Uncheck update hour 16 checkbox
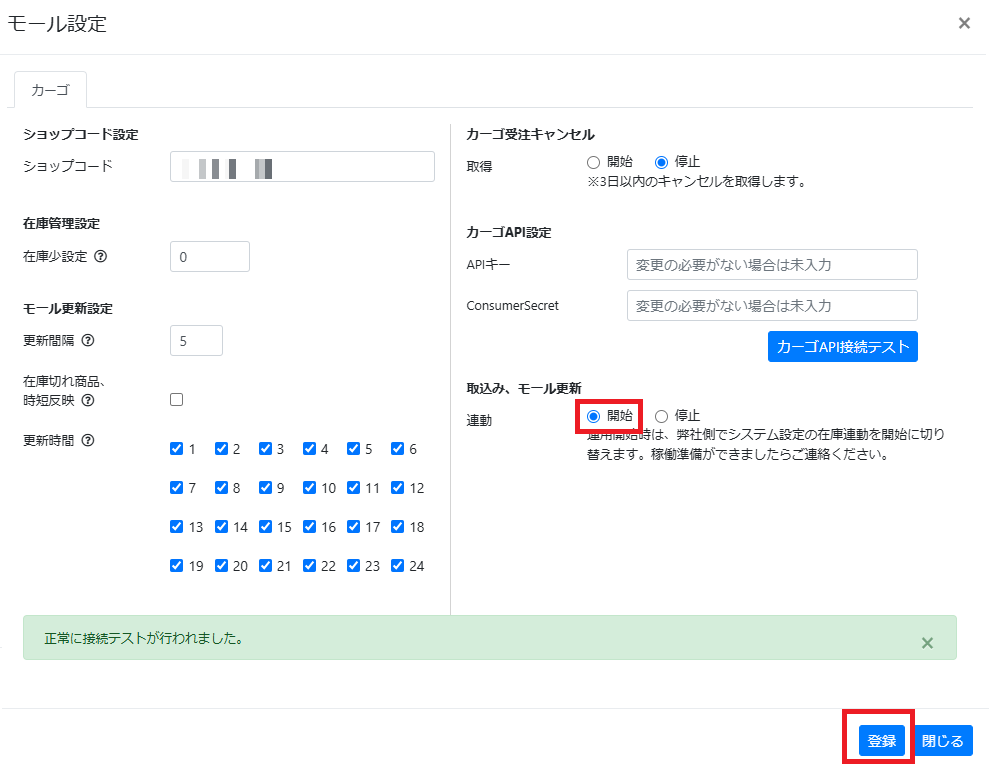Image resolution: width=989 pixels, height=765 pixels. pos(309,527)
